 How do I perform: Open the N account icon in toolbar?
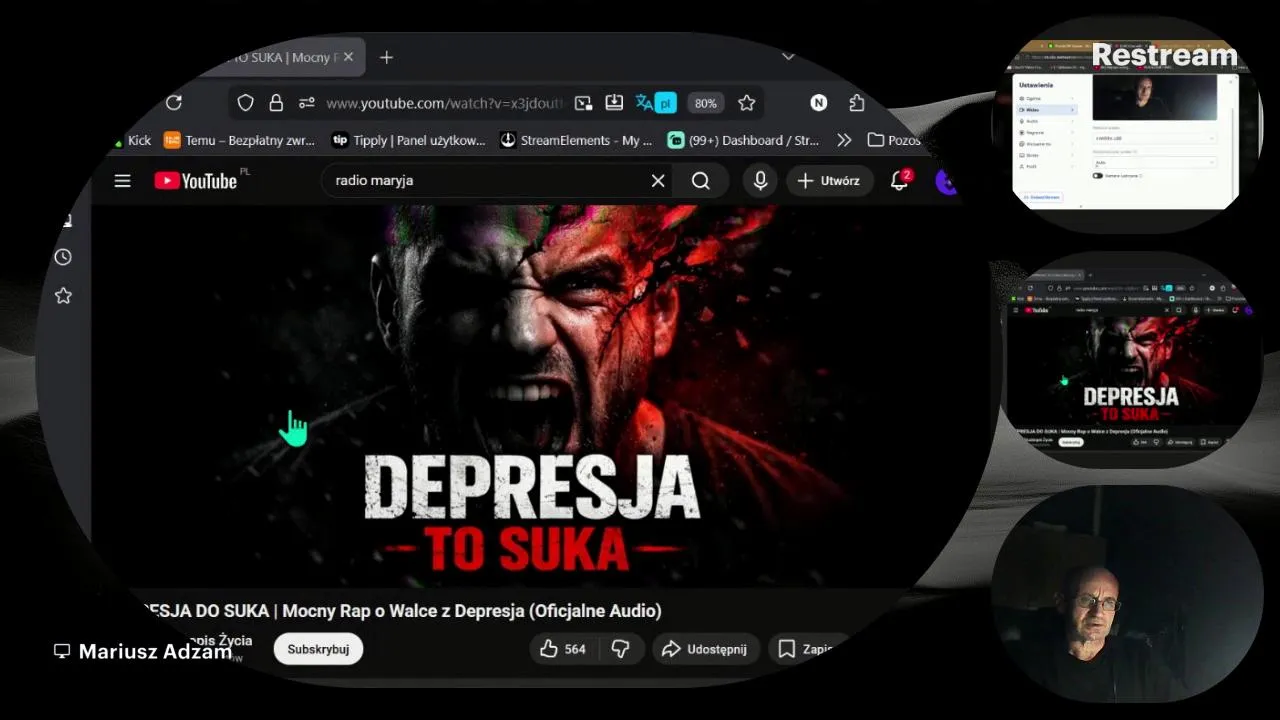point(819,103)
